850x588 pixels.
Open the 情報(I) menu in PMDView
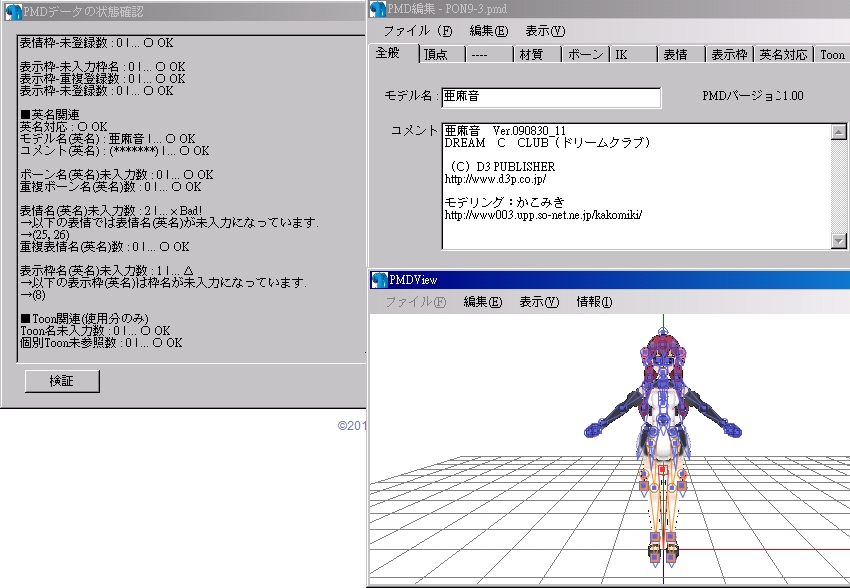point(594,302)
